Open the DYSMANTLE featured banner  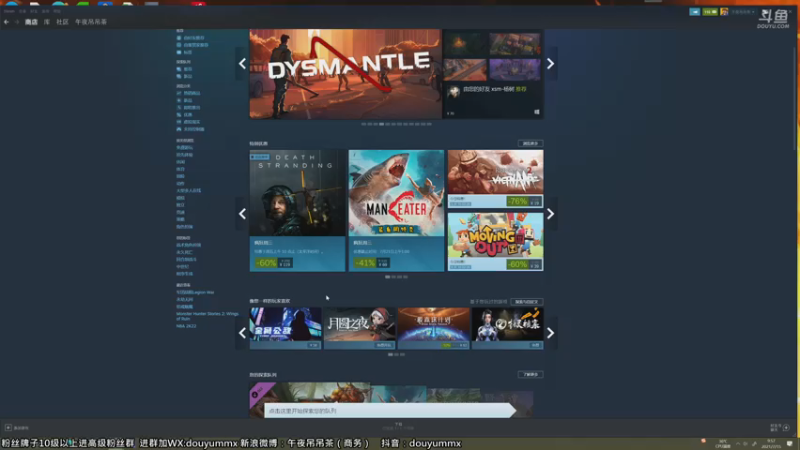pyautogui.click(x=345, y=74)
